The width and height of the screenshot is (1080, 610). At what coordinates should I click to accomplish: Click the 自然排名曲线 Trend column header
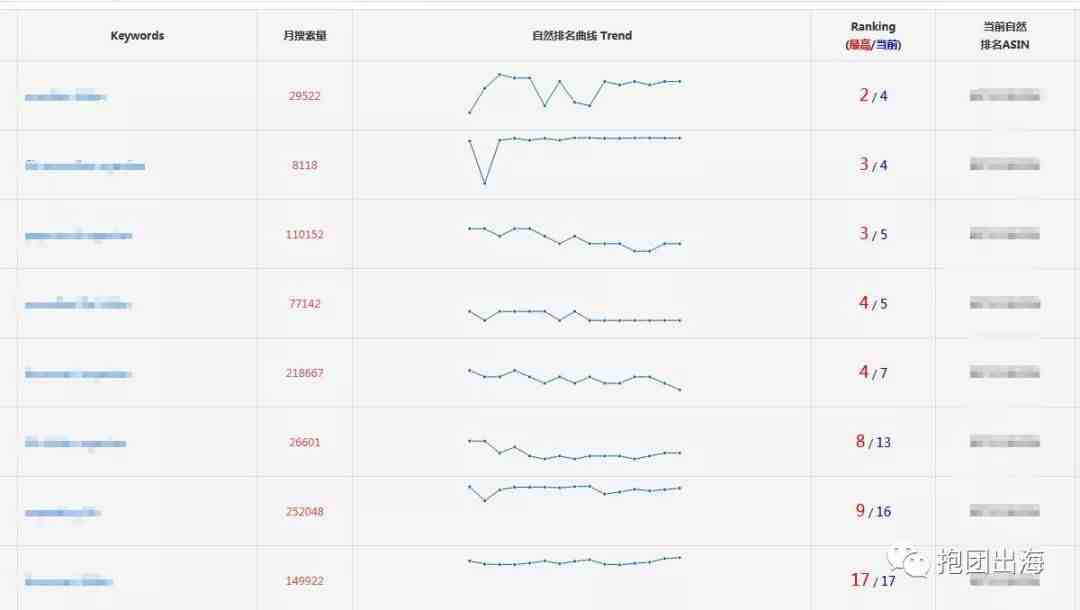[582, 36]
